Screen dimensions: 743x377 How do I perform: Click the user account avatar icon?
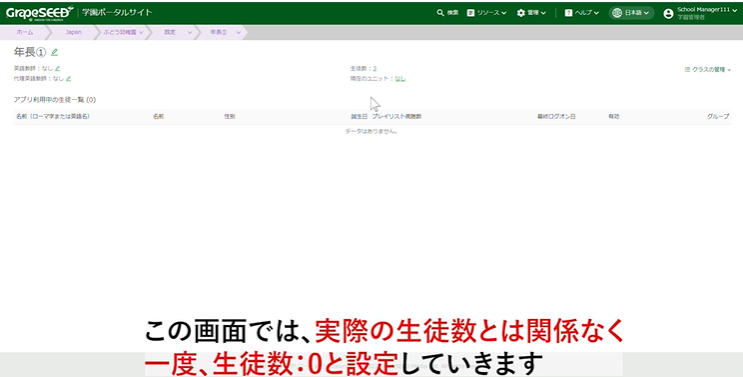pyautogui.click(x=668, y=13)
